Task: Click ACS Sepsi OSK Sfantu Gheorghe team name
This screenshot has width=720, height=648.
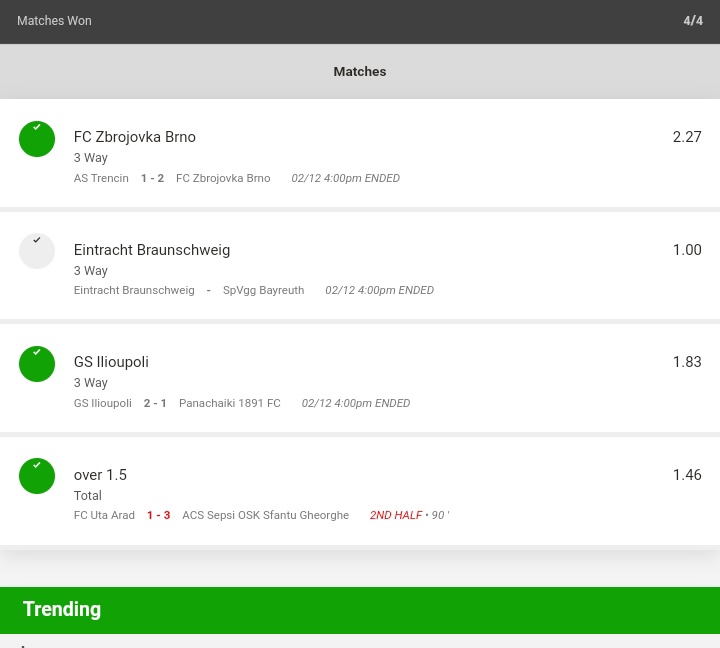Action: click(x=265, y=515)
